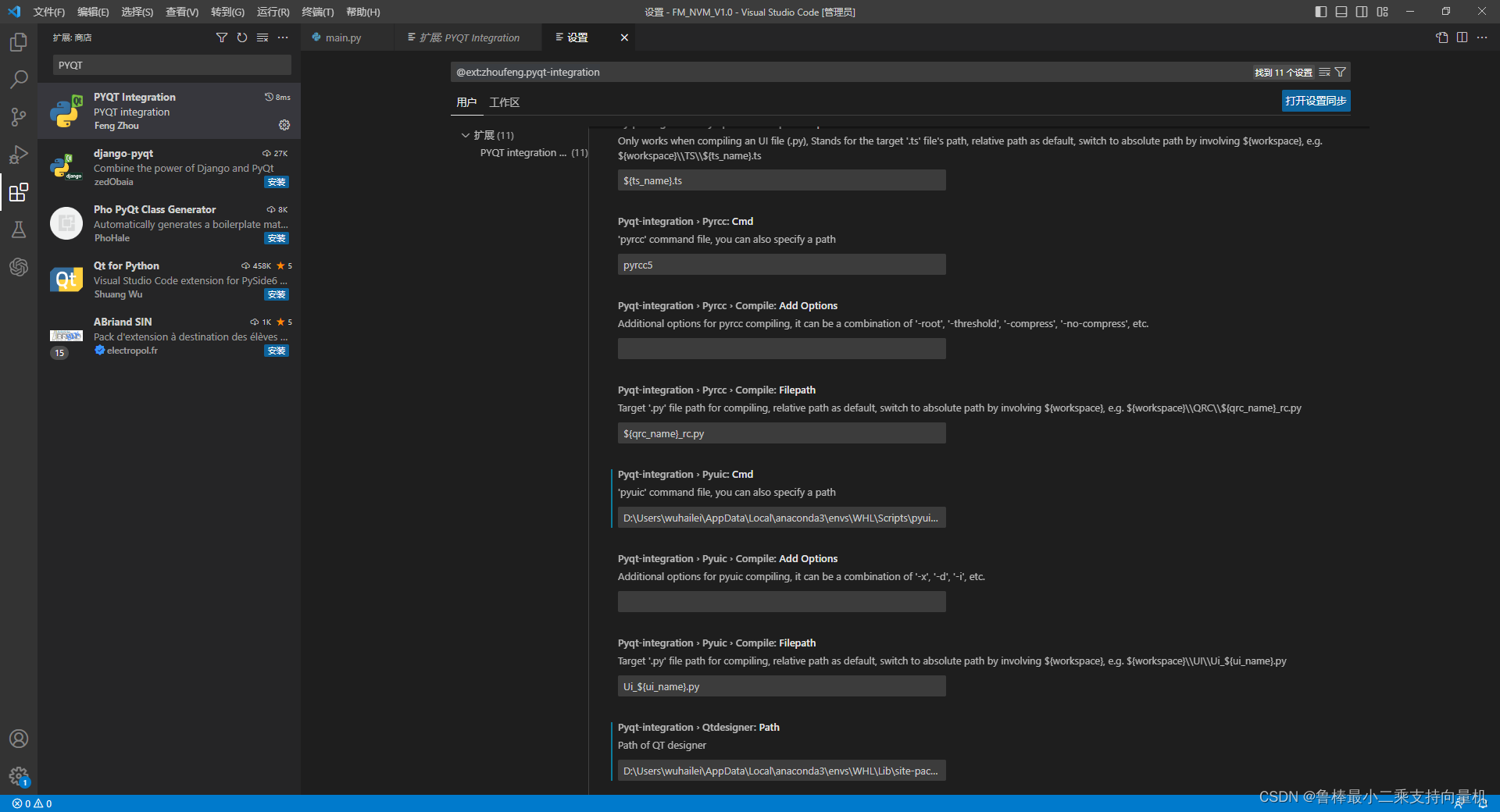Filter extensions with the funnel icon
The image size is (1500, 812).
[x=222, y=37]
